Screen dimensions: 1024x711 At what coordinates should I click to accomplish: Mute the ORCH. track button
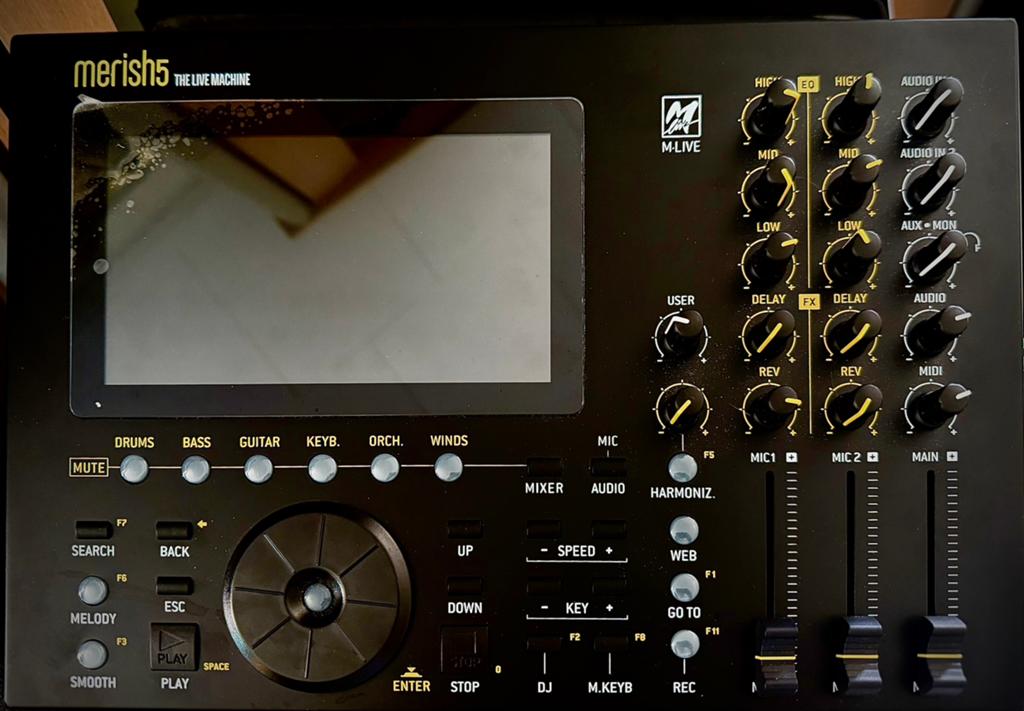coord(385,467)
